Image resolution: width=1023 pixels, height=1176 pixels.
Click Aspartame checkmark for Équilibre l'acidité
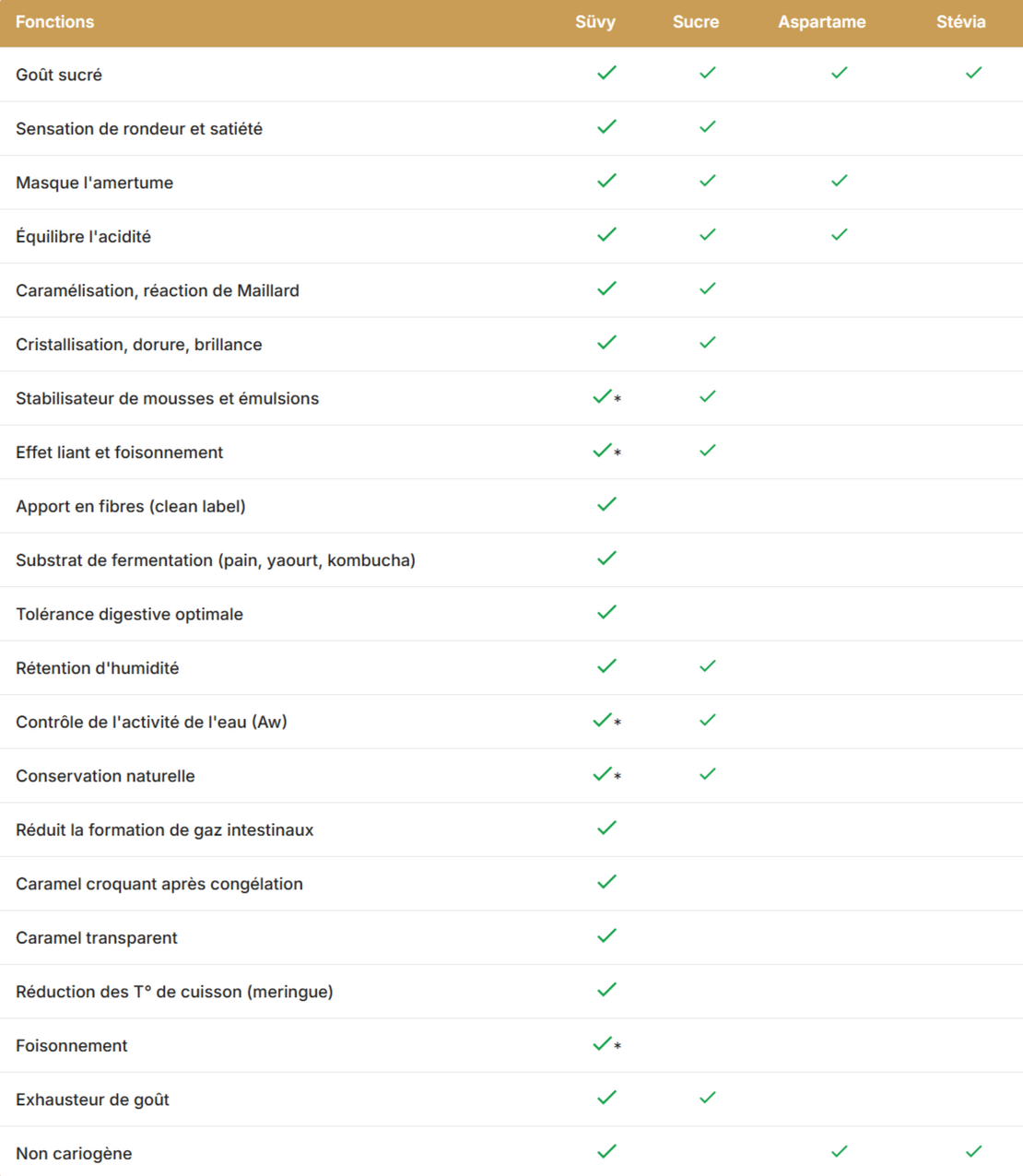(839, 235)
